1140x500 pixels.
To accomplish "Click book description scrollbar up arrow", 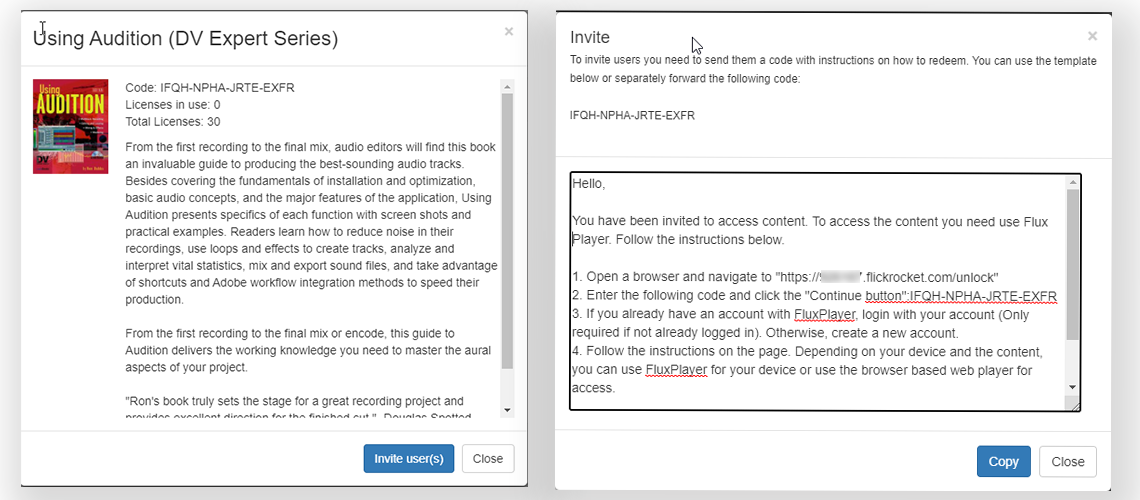I will 507,86.
